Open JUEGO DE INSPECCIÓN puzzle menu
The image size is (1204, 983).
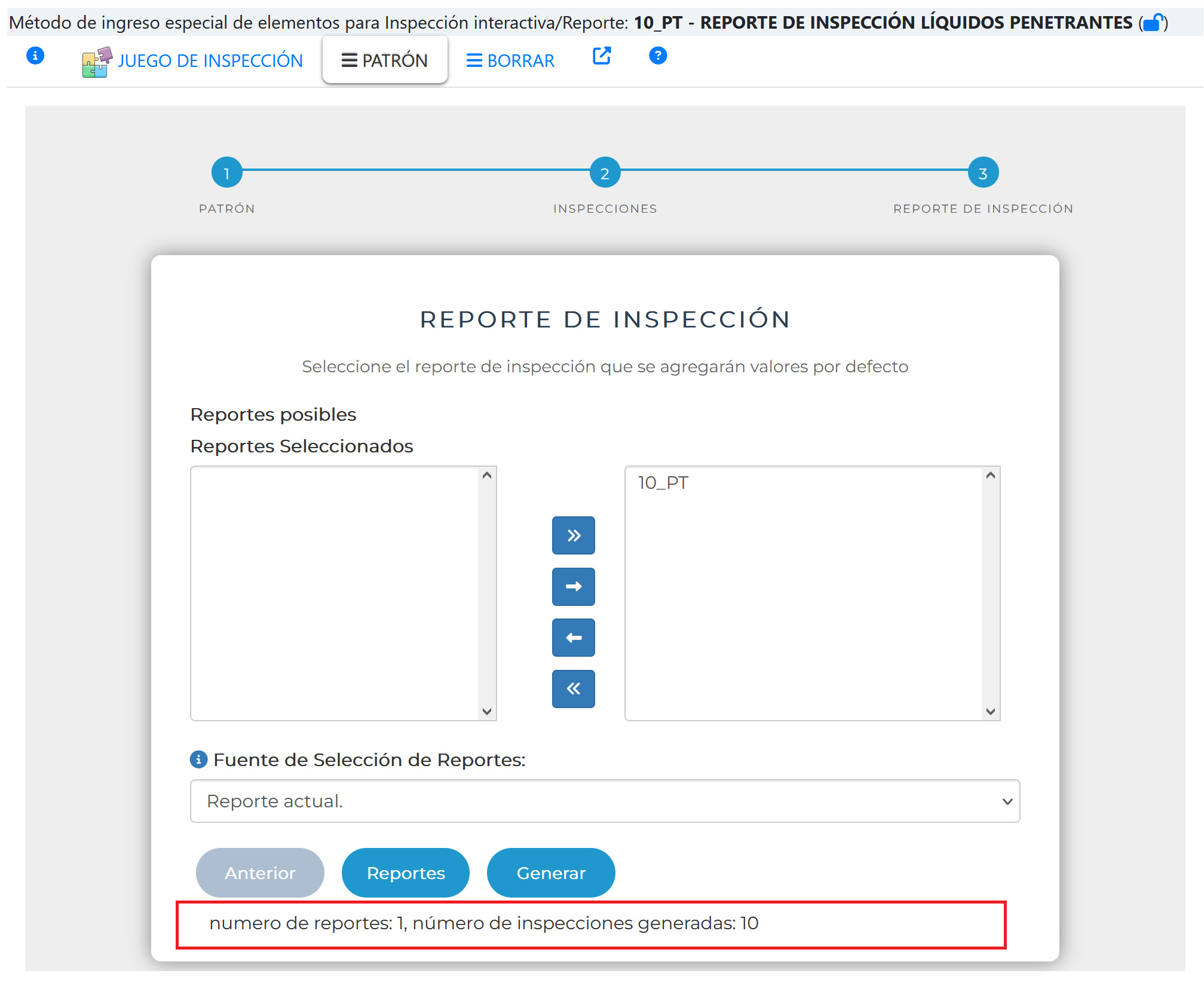tap(192, 61)
